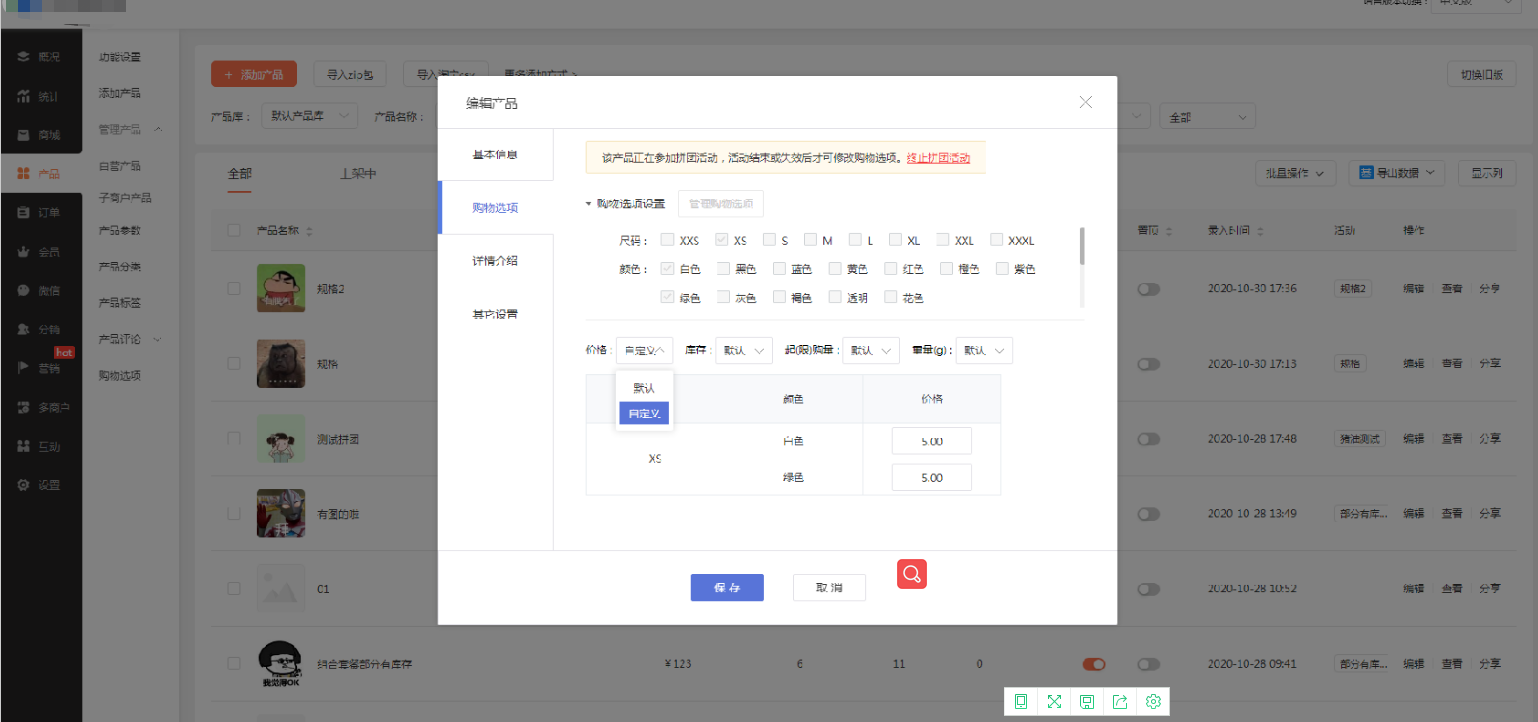Expand the 产品评论 submenu

point(158,339)
